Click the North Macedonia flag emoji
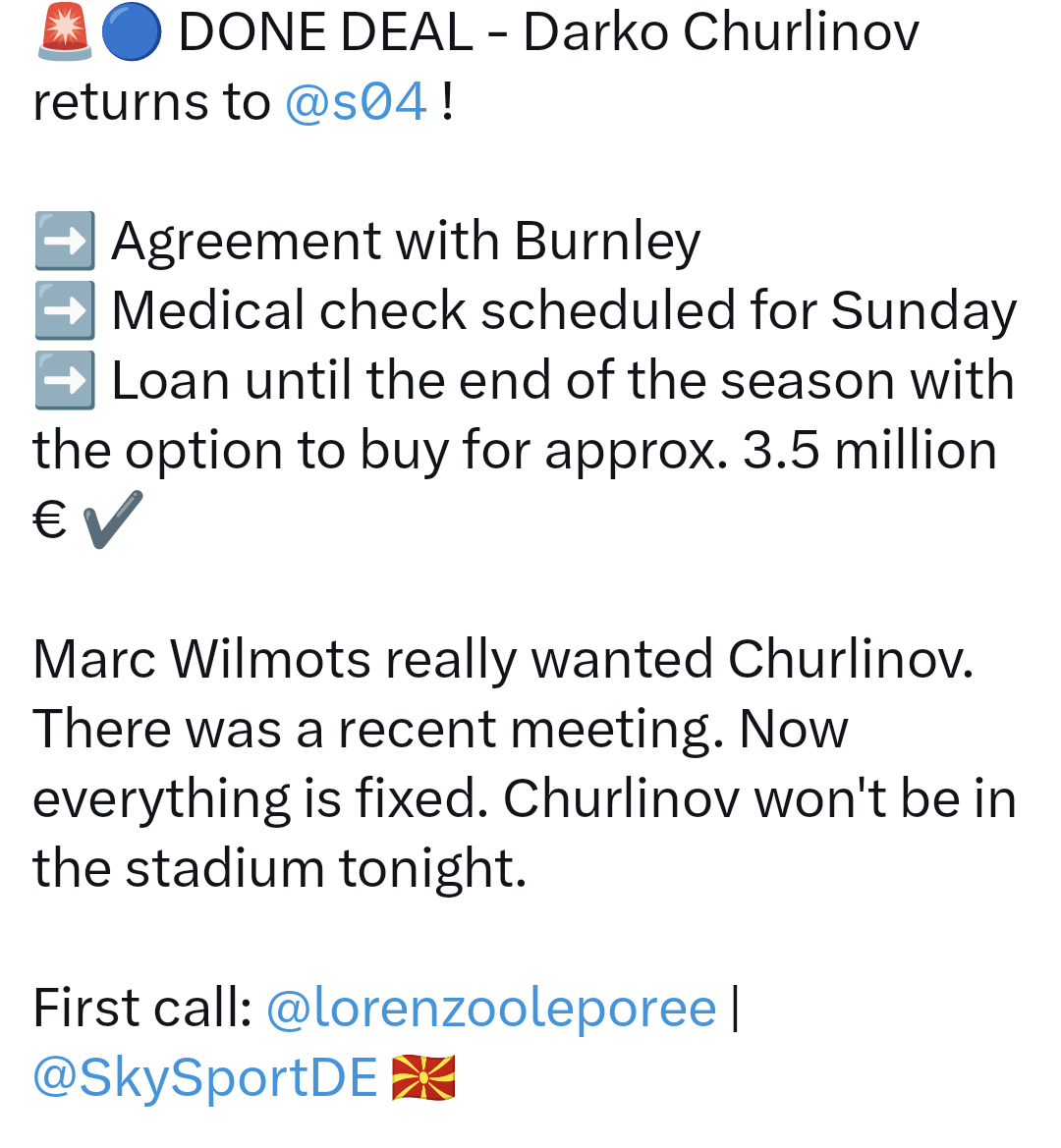Image resolution: width=1061 pixels, height=1148 pixels. 423,1077
